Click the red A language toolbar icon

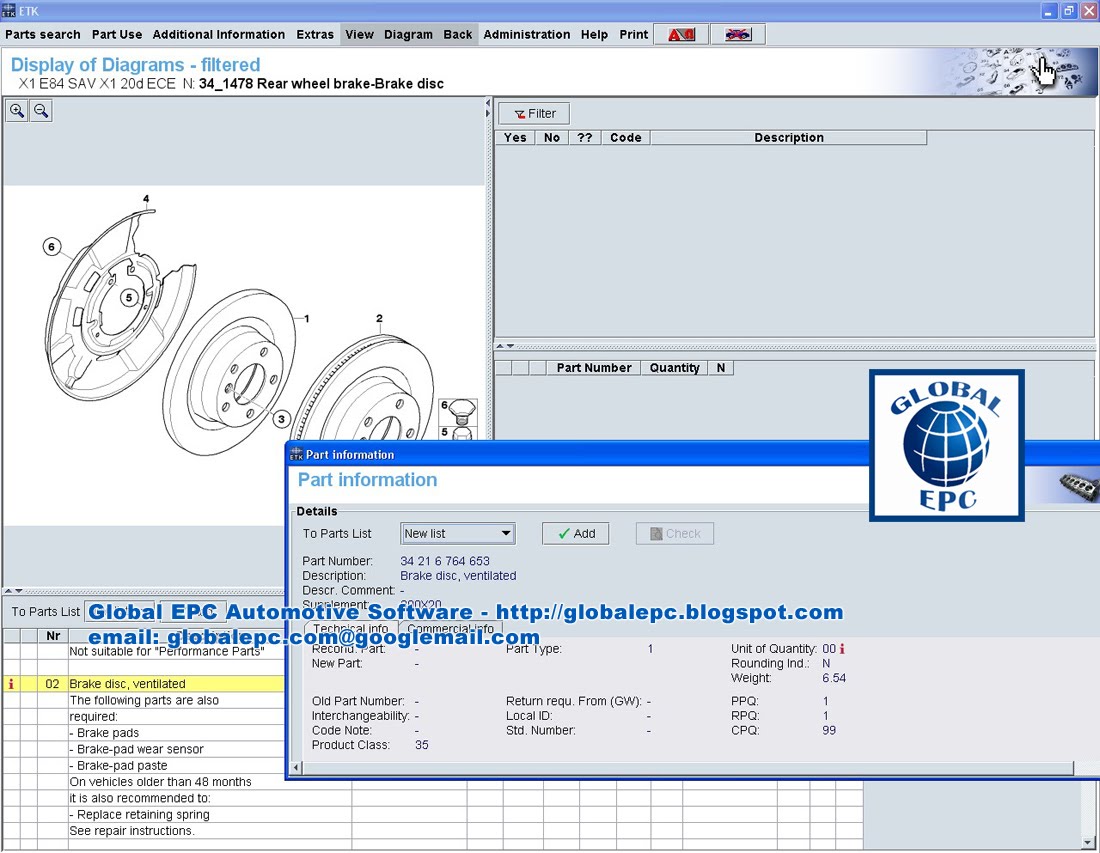[x=680, y=34]
